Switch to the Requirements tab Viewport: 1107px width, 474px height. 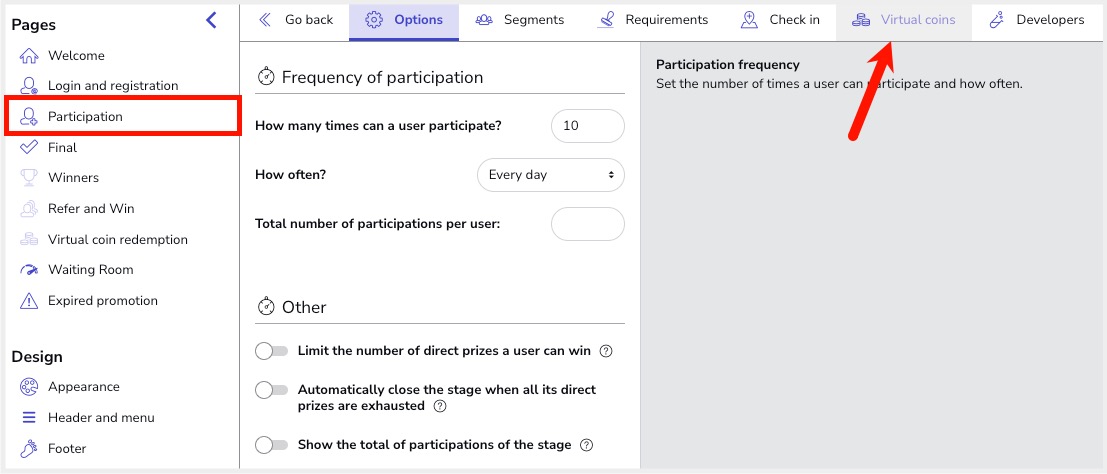tap(652, 20)
